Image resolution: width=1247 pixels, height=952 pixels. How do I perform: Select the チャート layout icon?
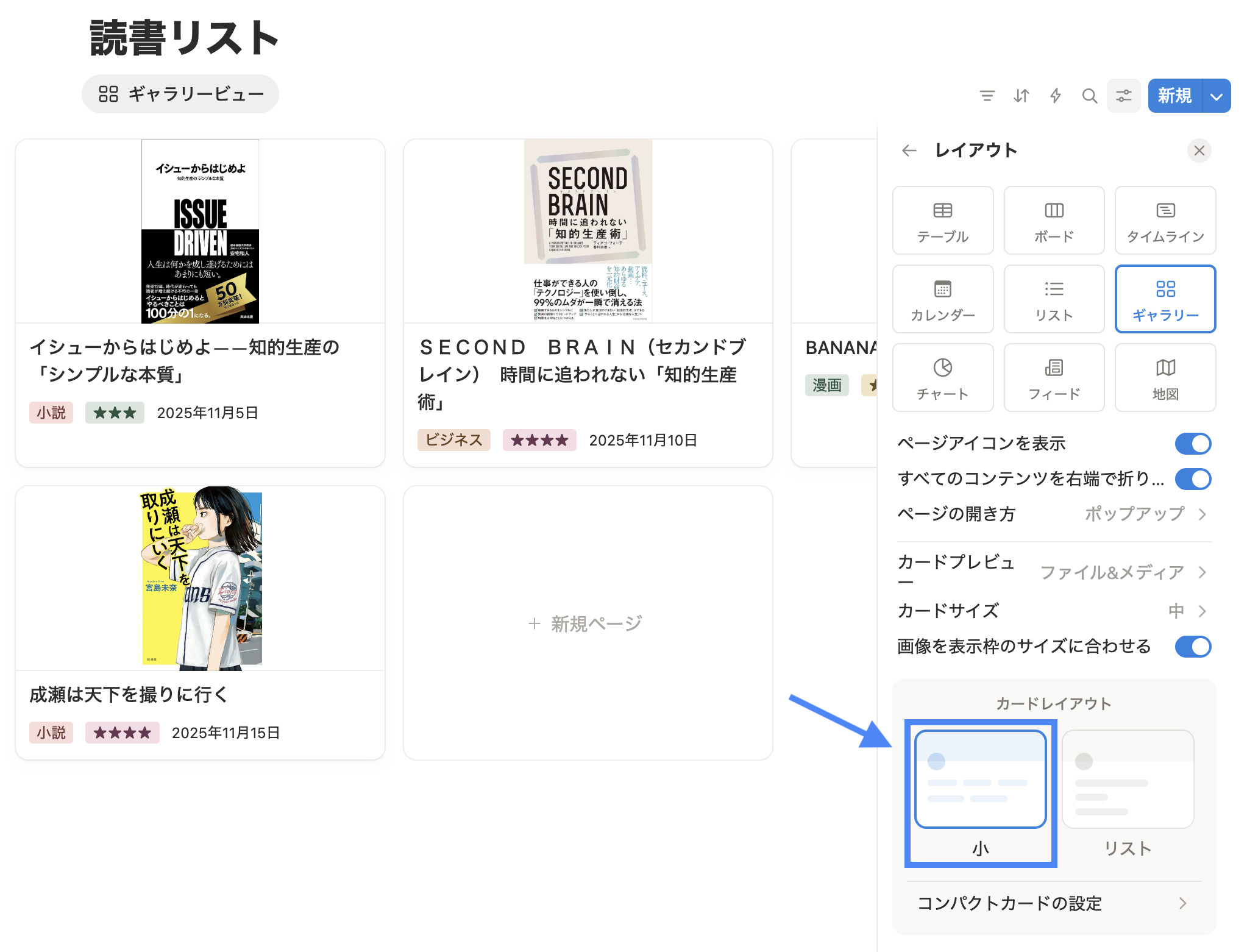tap(942, 377)
